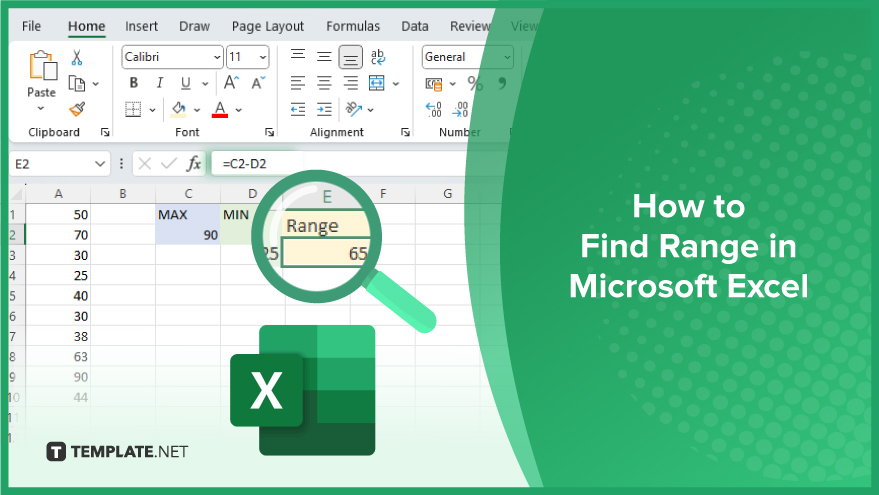Activate the Format Painter brush

click(77, 109)
